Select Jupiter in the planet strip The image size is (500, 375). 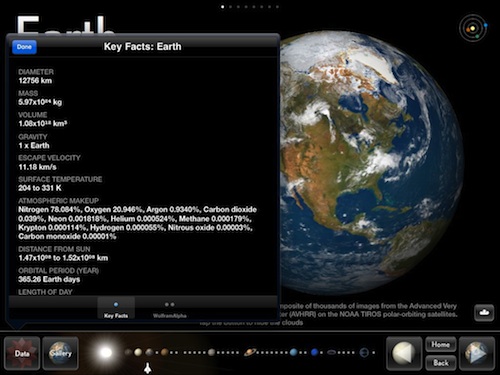(211, 352)
